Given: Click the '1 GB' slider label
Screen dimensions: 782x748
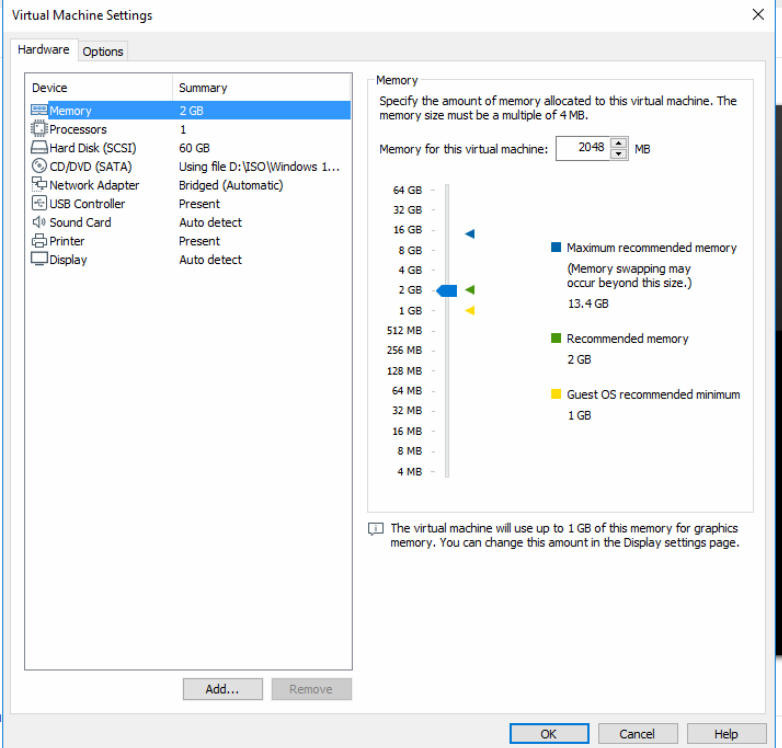Looking at the screenshot, I should [410, 311].
